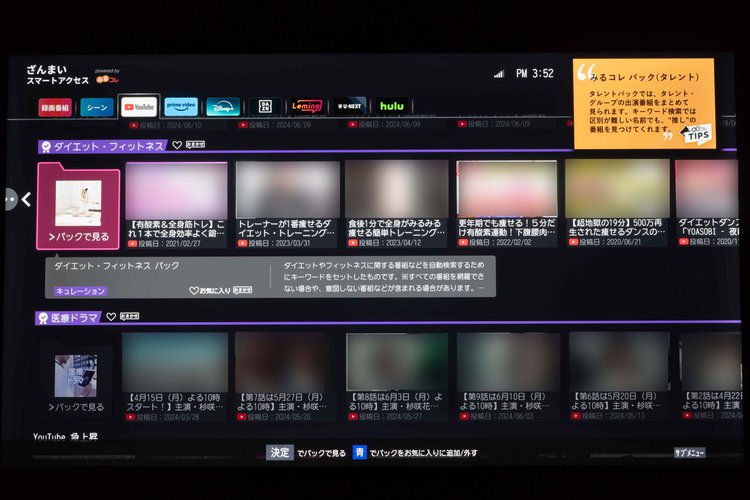Click the PM 3:52 clock
This screenshot has width=750, height=500.
coord(535,74)
